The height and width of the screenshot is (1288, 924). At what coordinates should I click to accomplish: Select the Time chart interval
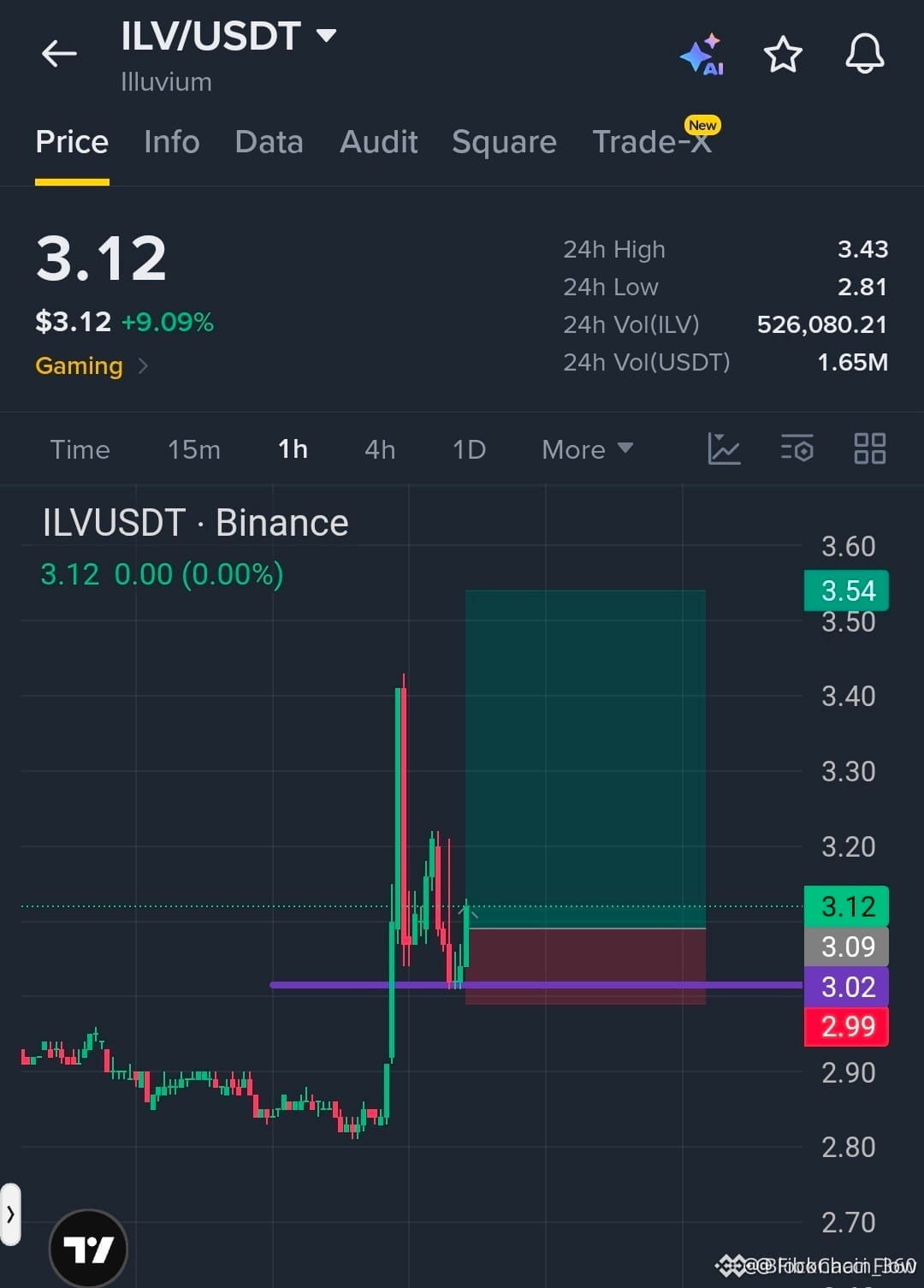80,449
